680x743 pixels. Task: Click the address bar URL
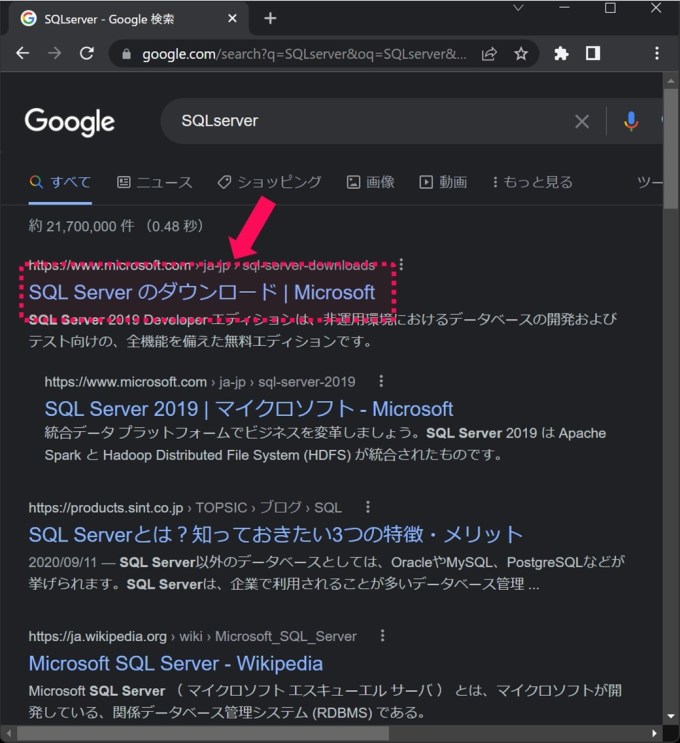click(304, 54)
